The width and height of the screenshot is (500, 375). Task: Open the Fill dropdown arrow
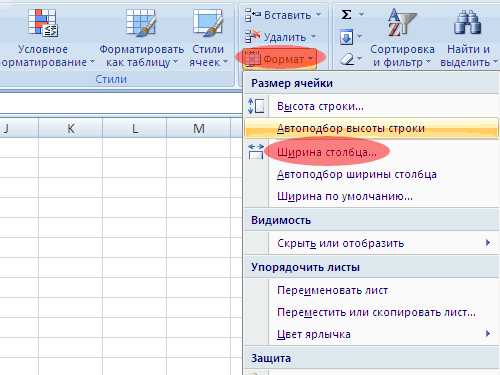pyautogui.click(x=360, y=37)
